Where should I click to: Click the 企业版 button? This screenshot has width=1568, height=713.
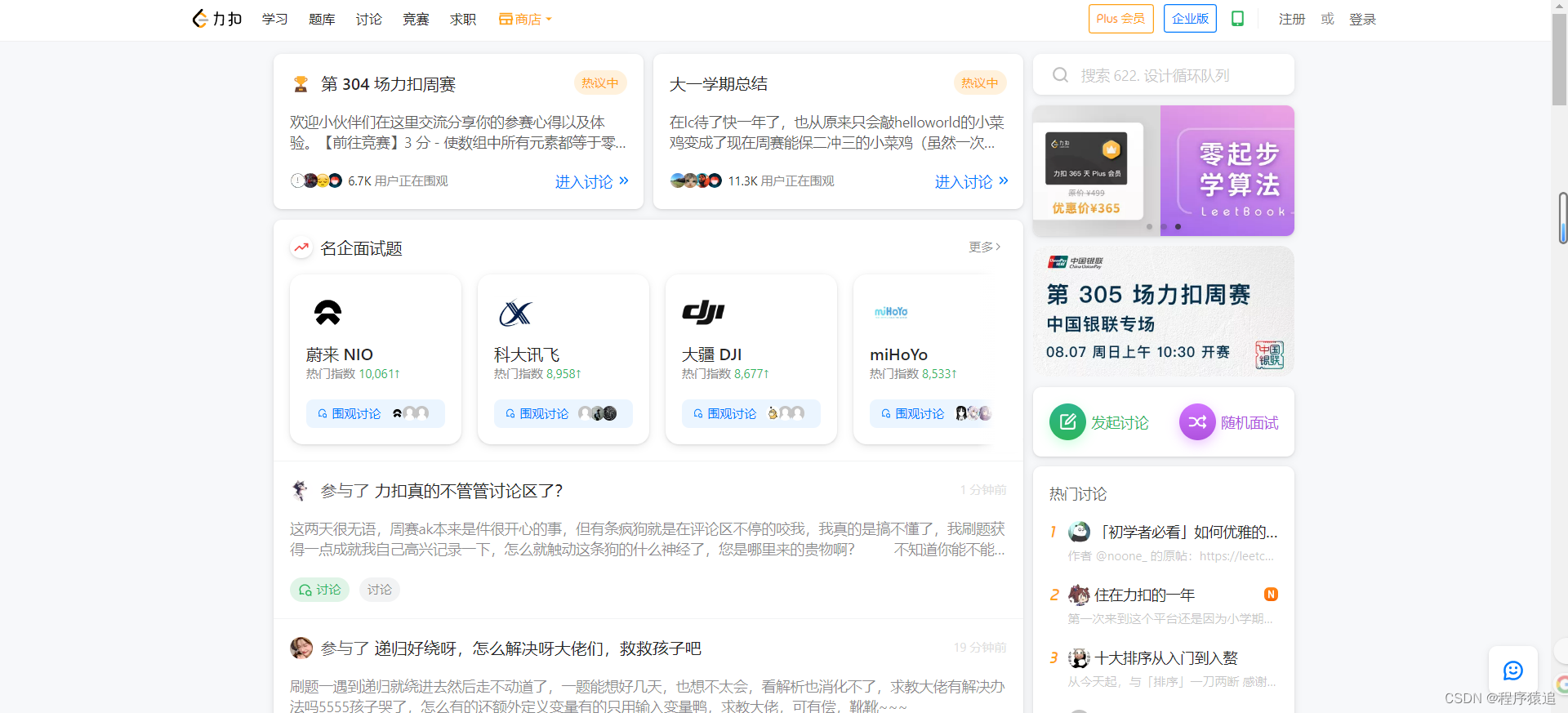[x=1190, y=19]
